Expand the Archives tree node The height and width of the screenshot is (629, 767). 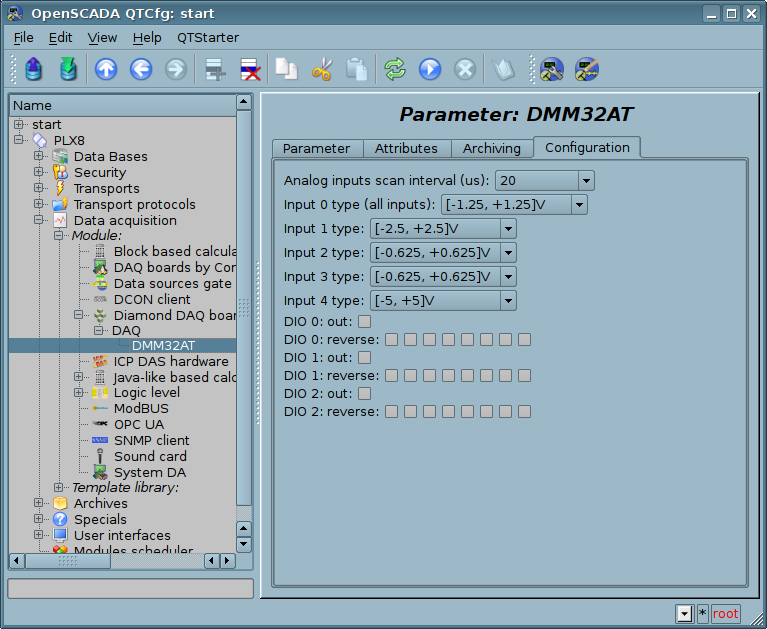[39, 503]
